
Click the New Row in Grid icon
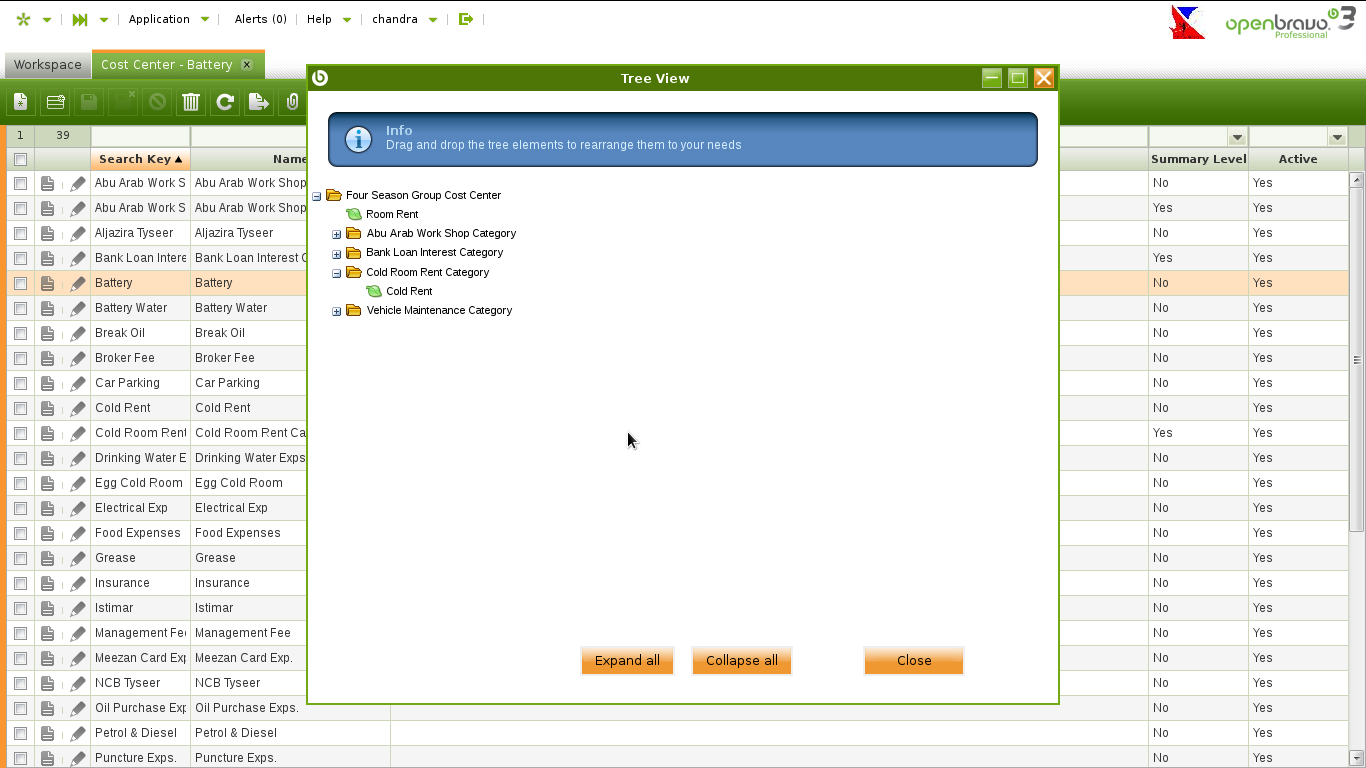coord(56,102)
